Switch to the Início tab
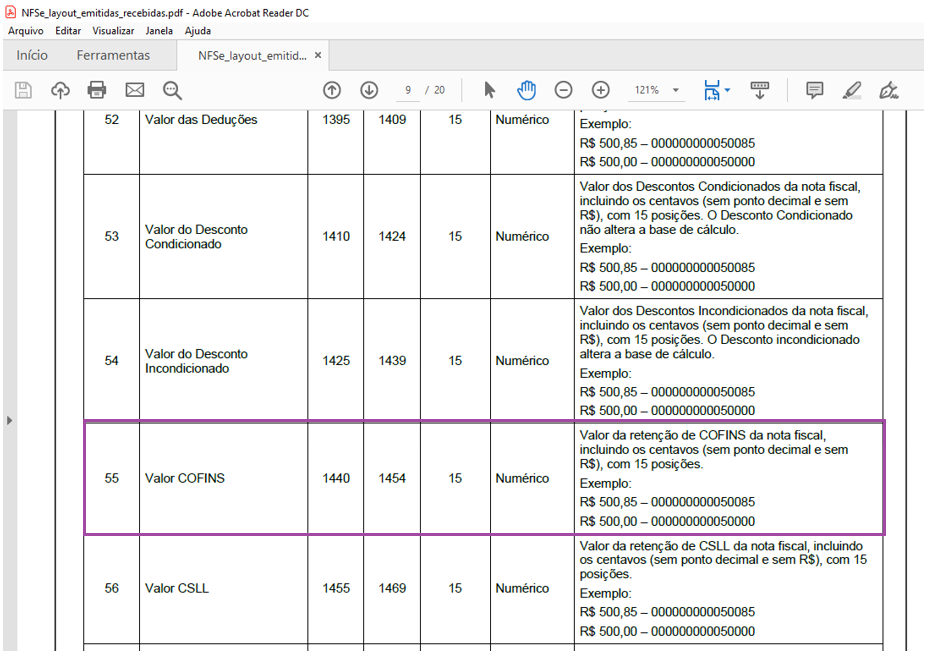Screen dimensions: 927x654 (32, 56)
